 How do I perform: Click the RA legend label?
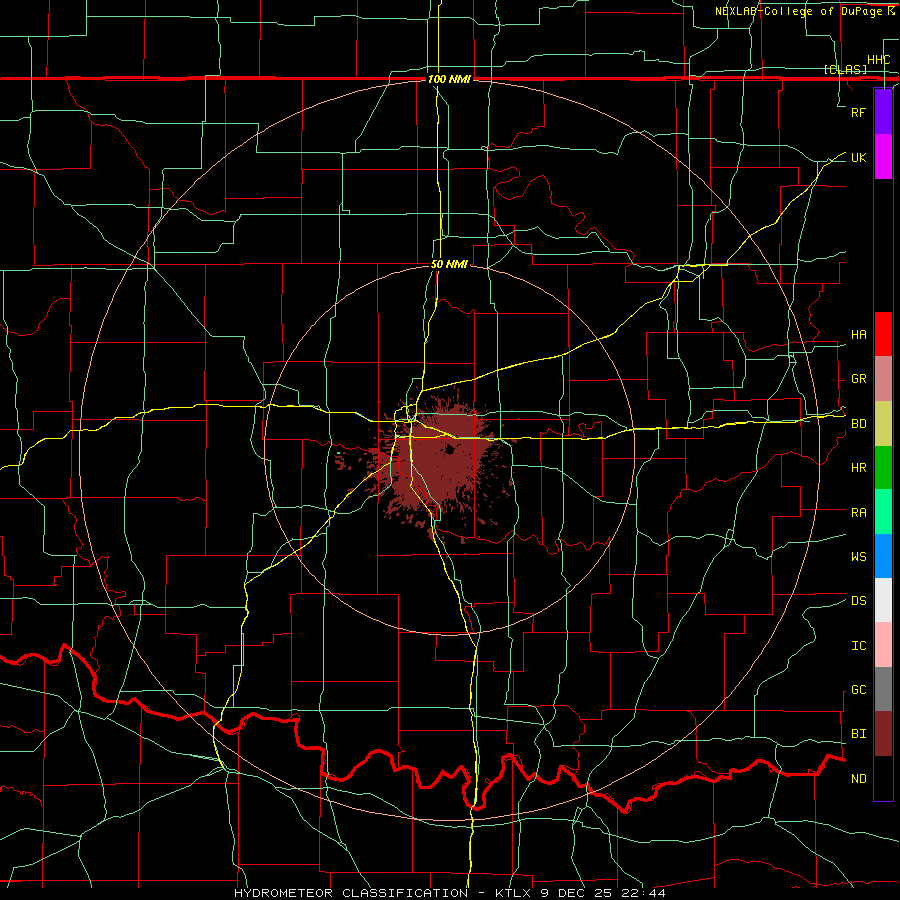858,513
